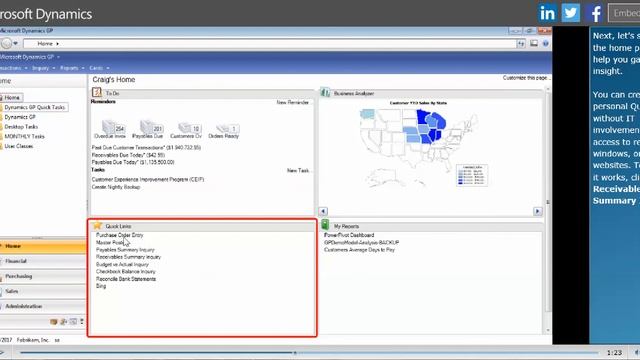Screen dimensions: 640x360
Task: Click the map chart legend box
Action: [x=472, y=175]
